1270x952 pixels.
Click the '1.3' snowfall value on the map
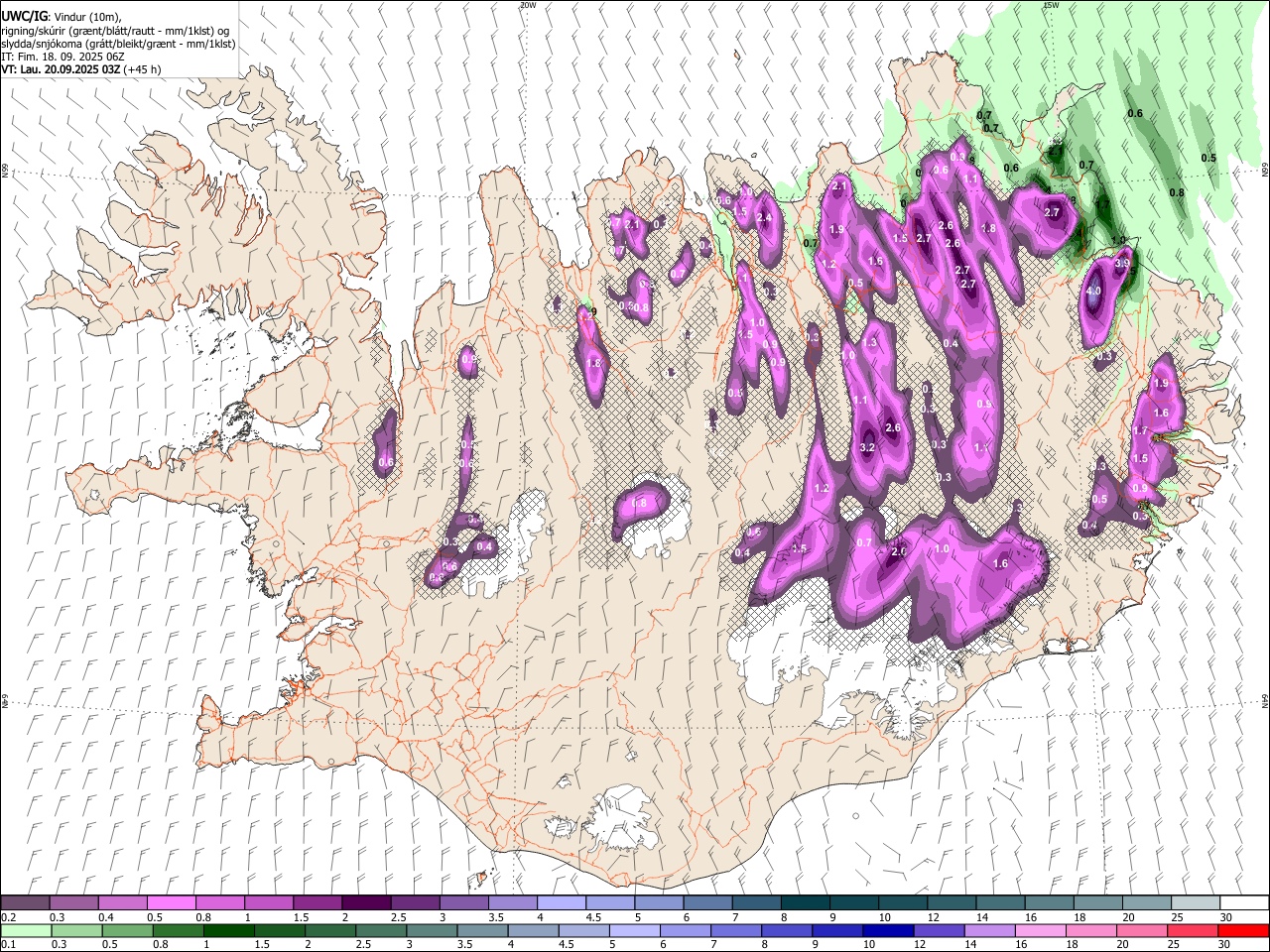(870, 342)
